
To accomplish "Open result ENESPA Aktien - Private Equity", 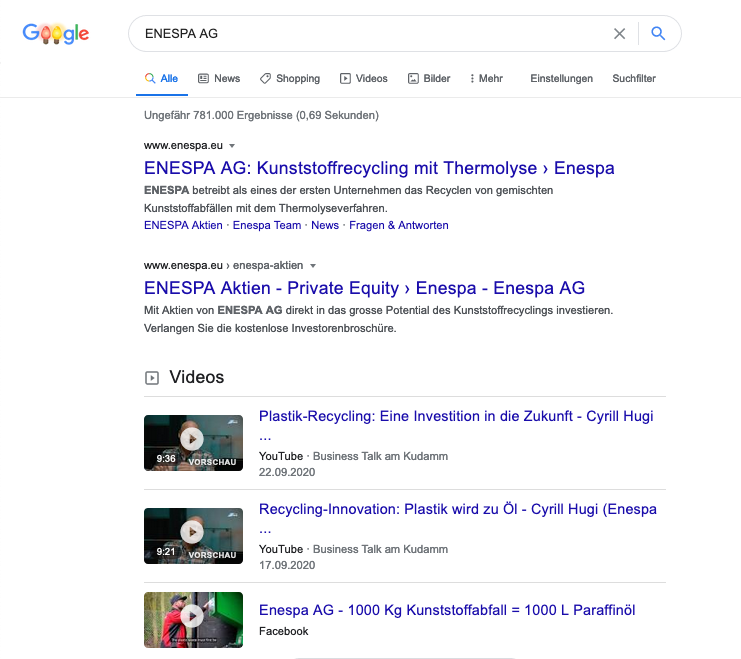I will [x=364, y=288].
